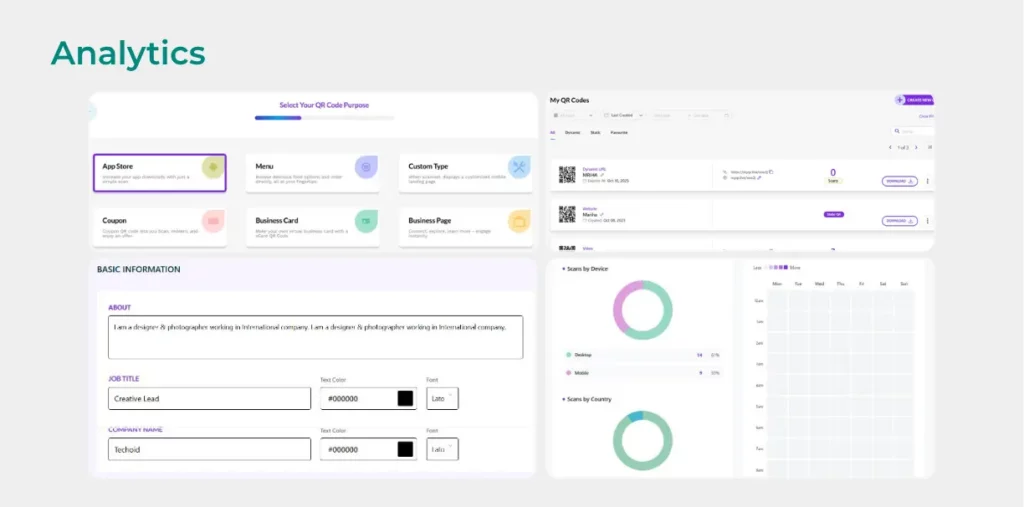The image size is (1024, 507).
Task: Open the Job Title font dropdown
Action: point(442,399)
